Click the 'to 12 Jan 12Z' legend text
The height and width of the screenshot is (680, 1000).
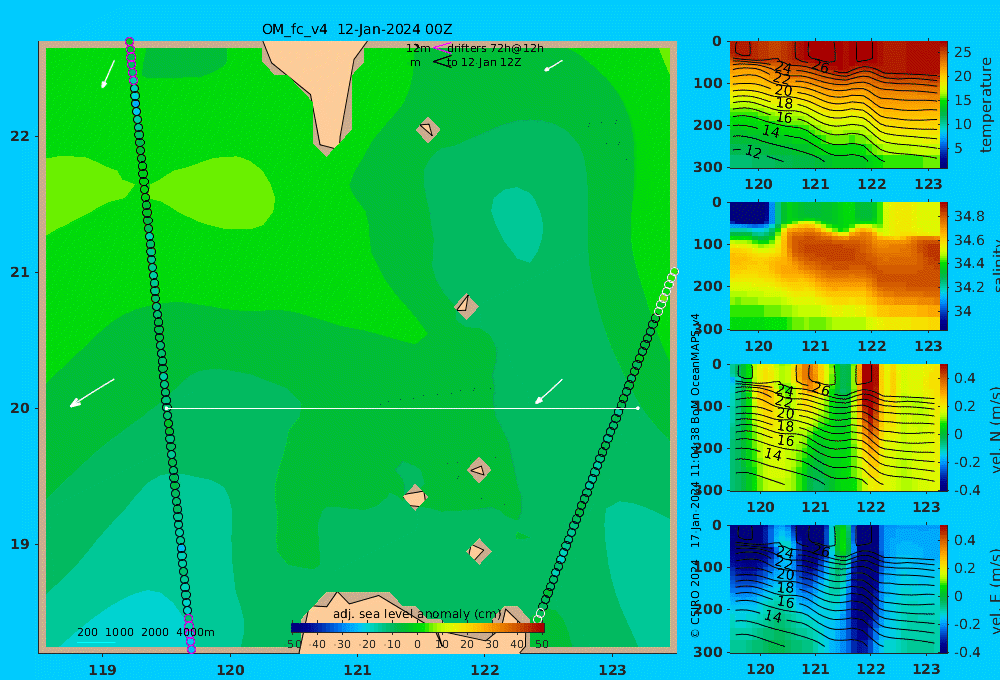pyautogui.click(x=483, y=63)
